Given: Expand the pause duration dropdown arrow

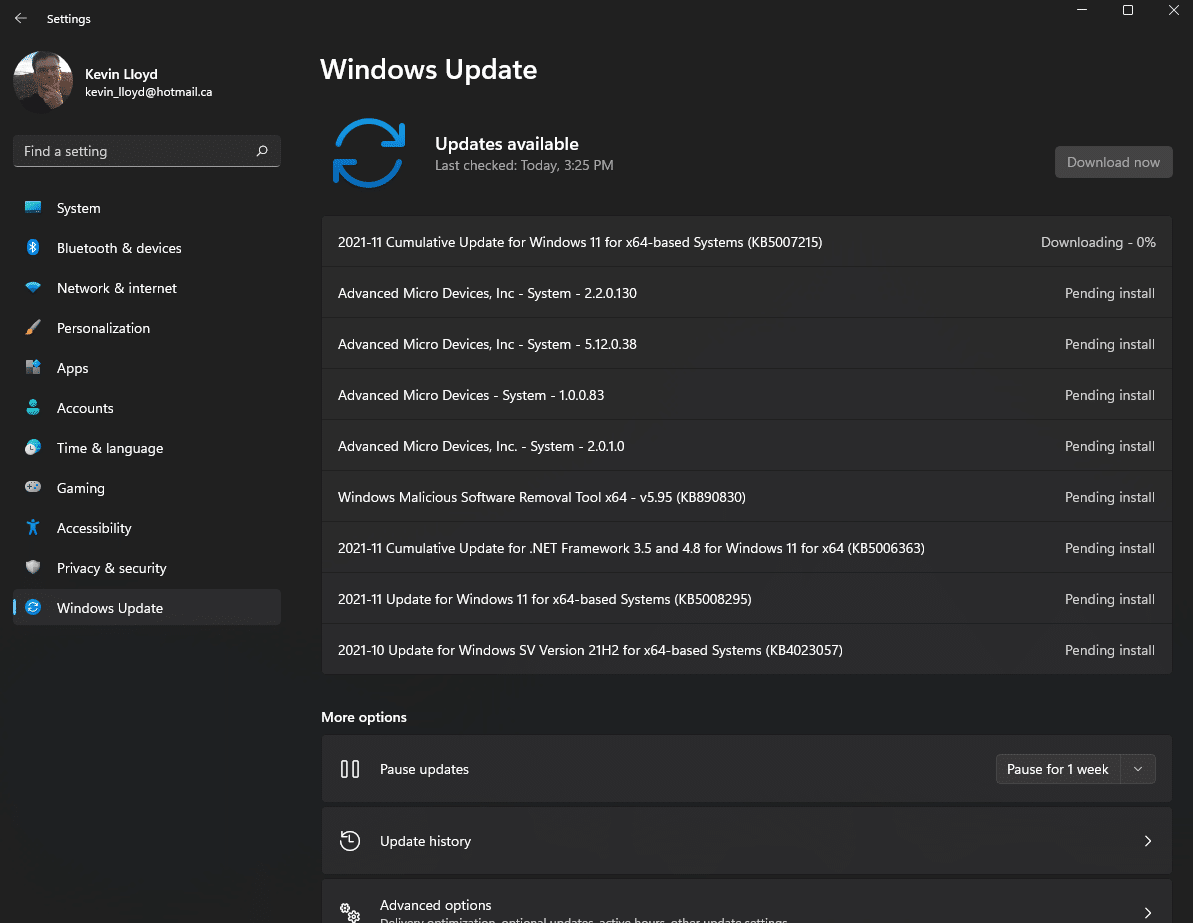Looking at the screenshot, I should point(1138,769).
